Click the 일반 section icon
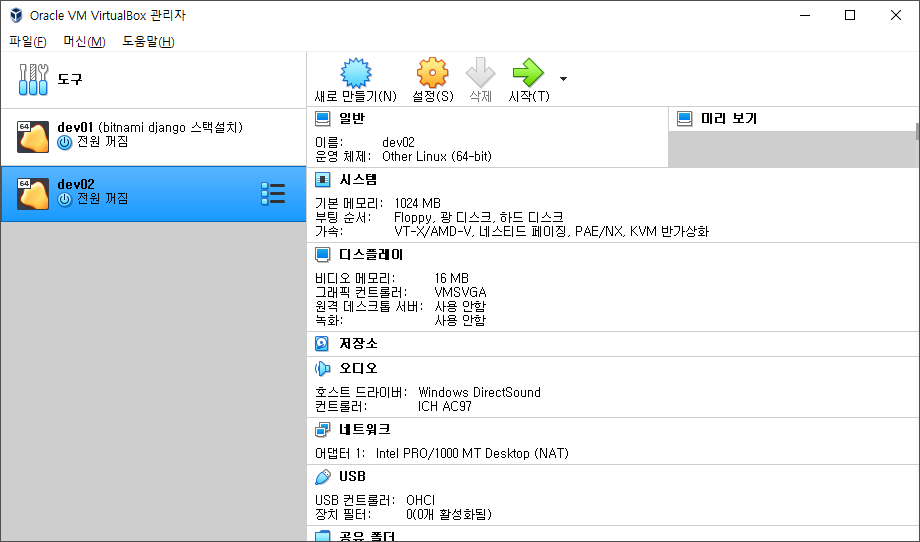The height and width of the screenshot is (542, 920). point(322,118)
